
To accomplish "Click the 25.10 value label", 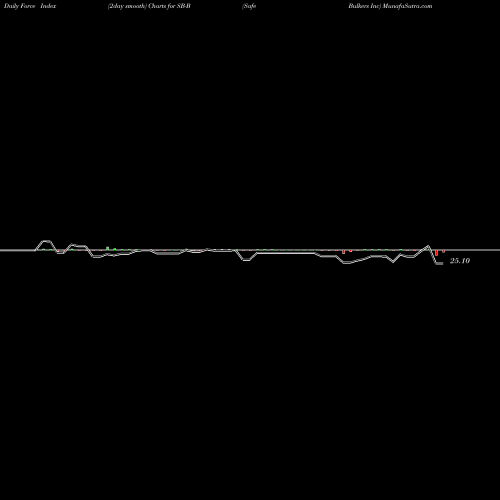I will click(460, 261).
